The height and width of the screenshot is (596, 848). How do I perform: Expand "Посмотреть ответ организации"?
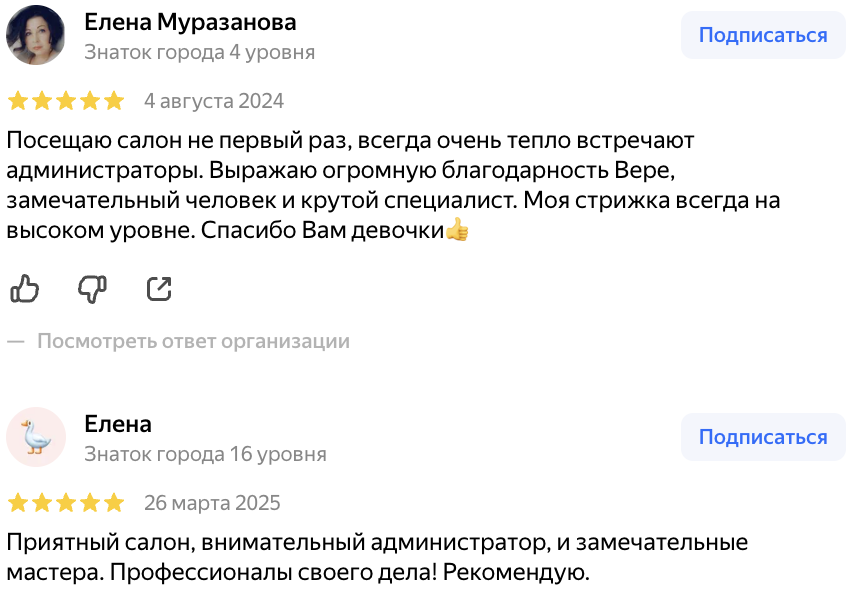pyautogui.click(x=193, y=341)
